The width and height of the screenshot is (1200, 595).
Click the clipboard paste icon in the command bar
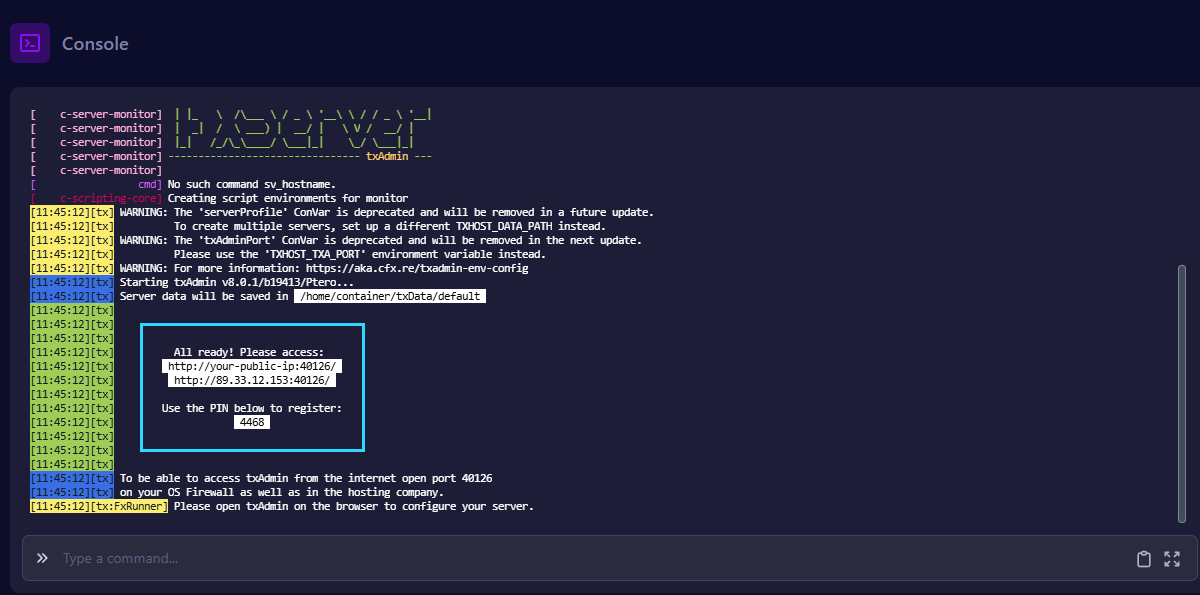1144,559
